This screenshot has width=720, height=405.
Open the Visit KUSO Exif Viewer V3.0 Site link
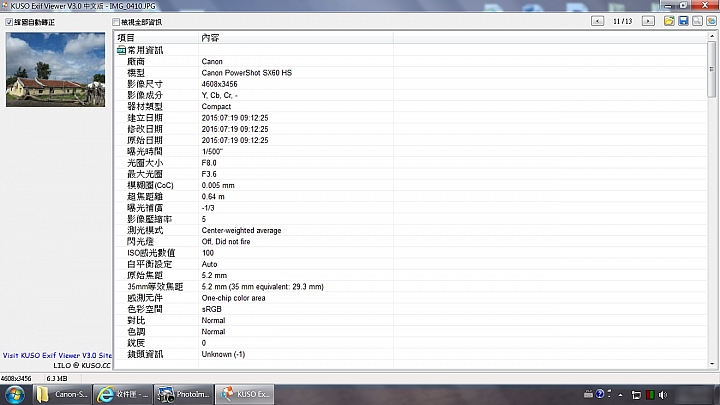[57, 355]
